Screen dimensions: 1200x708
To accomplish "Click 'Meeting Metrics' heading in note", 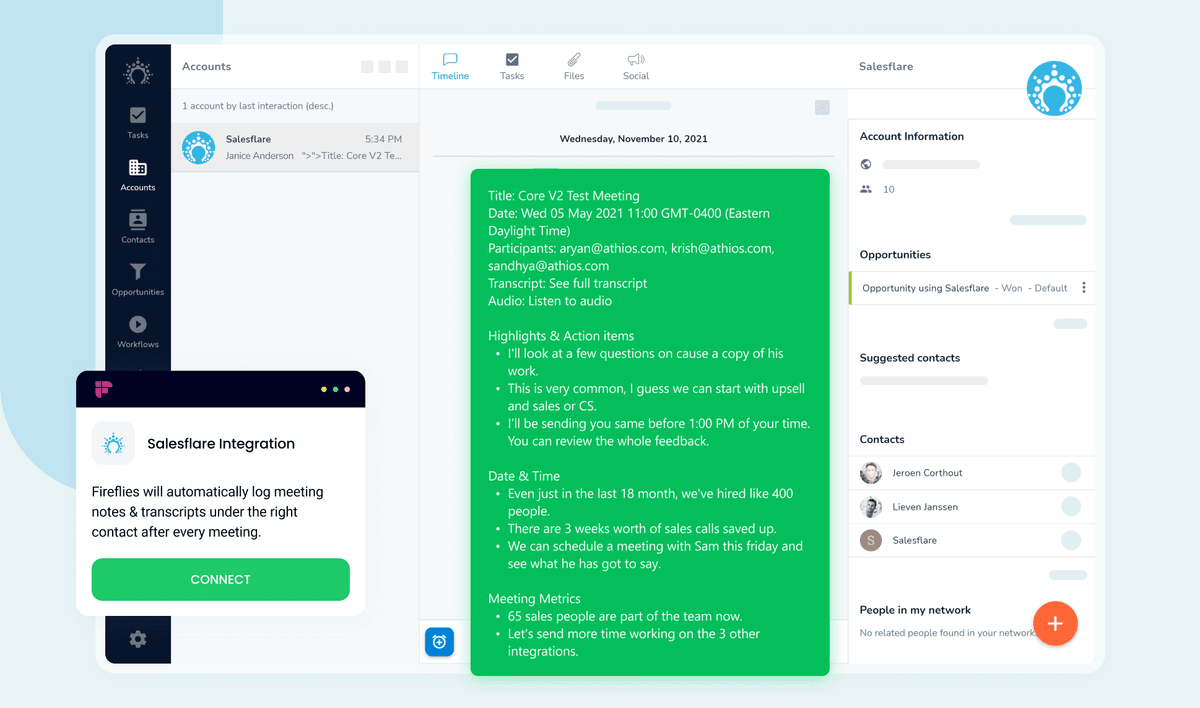I will (x=534, y=598).
